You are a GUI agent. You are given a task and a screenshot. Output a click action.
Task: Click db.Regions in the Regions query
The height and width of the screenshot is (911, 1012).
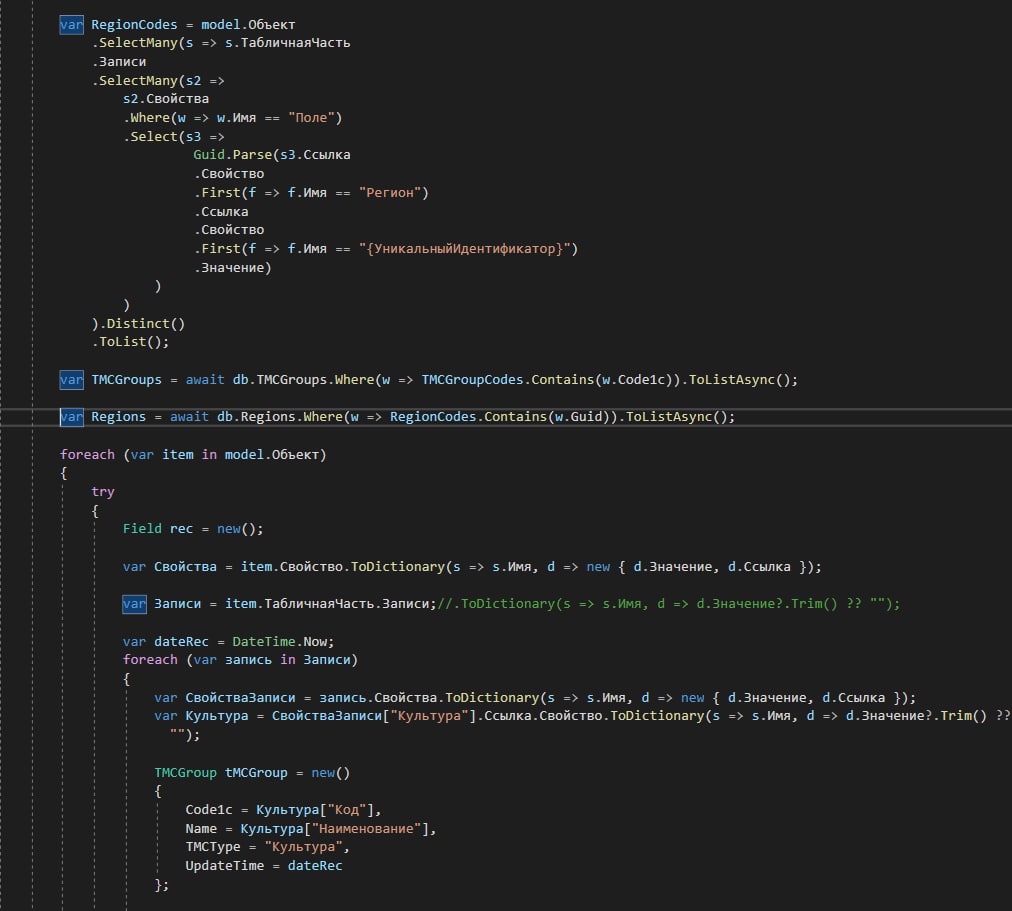(256, 417)
